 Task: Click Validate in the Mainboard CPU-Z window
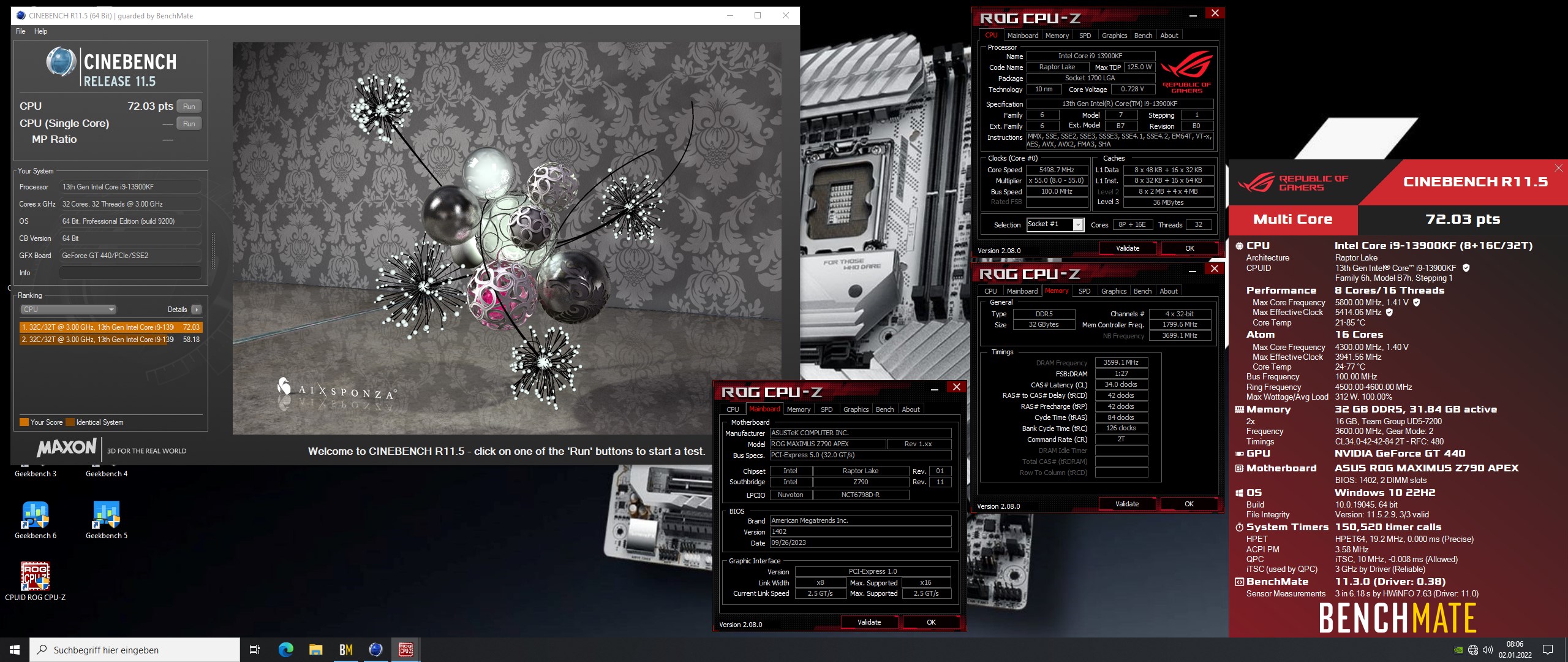pyautogui.click(x=869, y=622)
